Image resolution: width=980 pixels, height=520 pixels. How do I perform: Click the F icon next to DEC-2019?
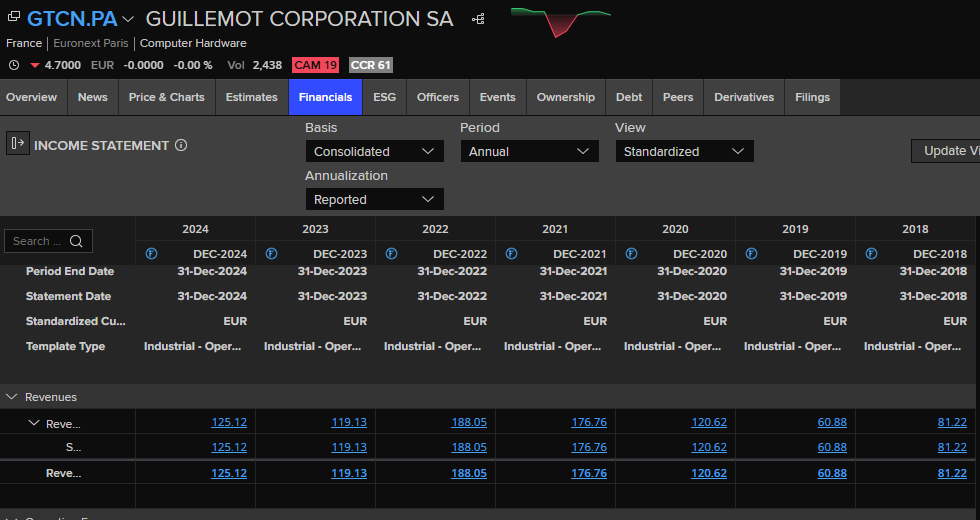pyautogui.click(x=751, y=254)
